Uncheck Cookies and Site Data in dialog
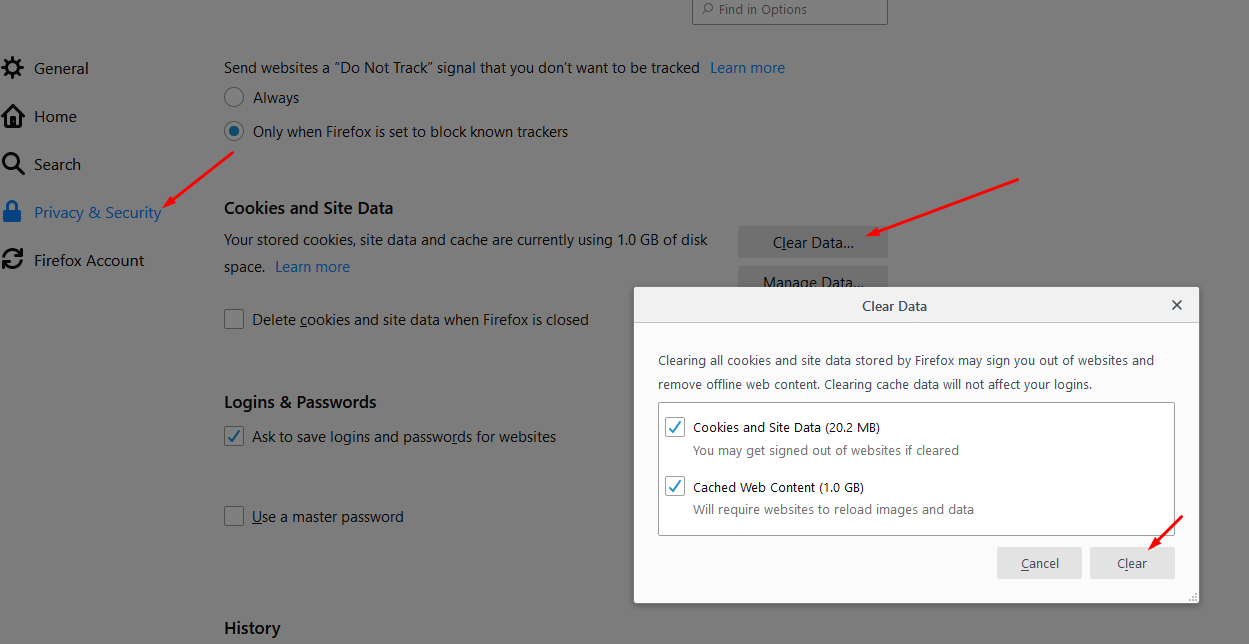The width and height of the screenshot is (1249, 644). 674,426
